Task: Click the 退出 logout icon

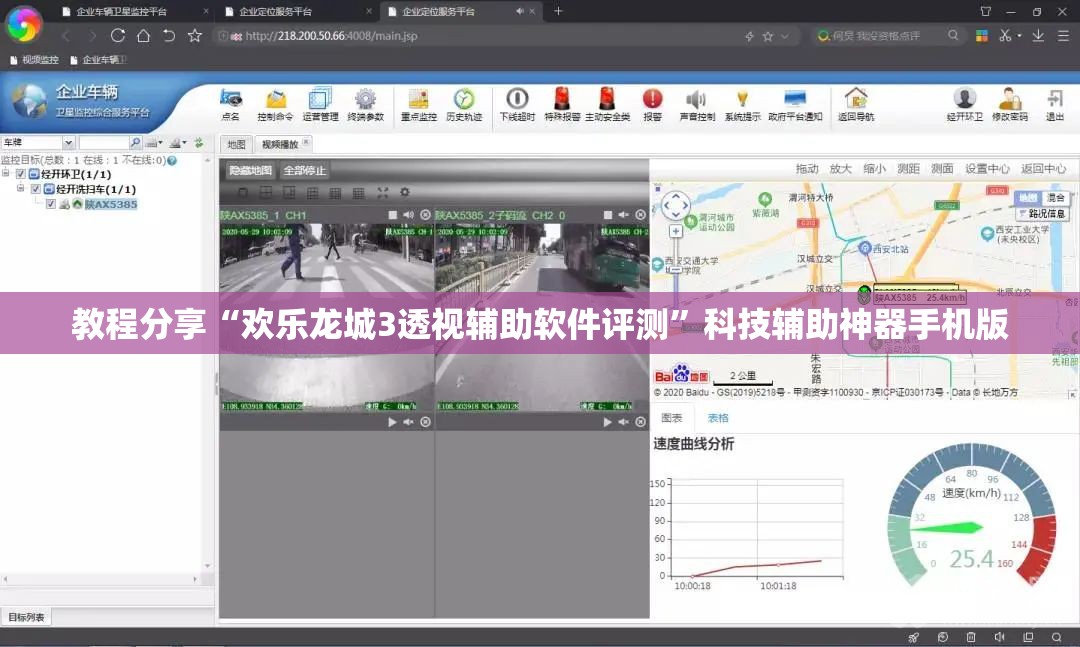Action: point(1055,105)
